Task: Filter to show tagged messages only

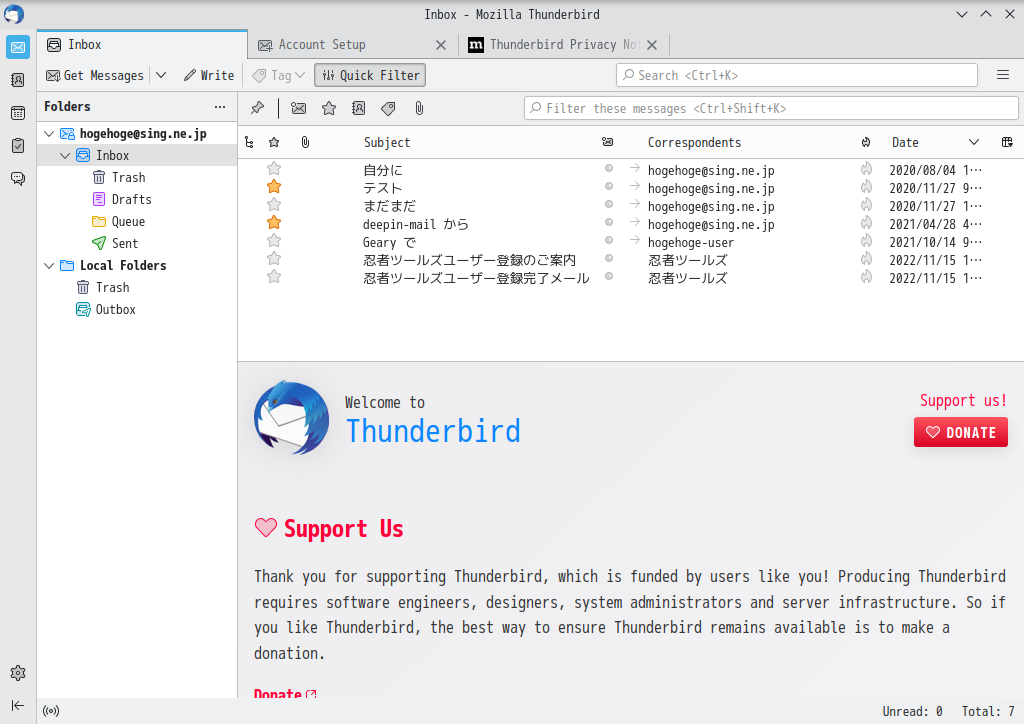Action: point(389,108)
